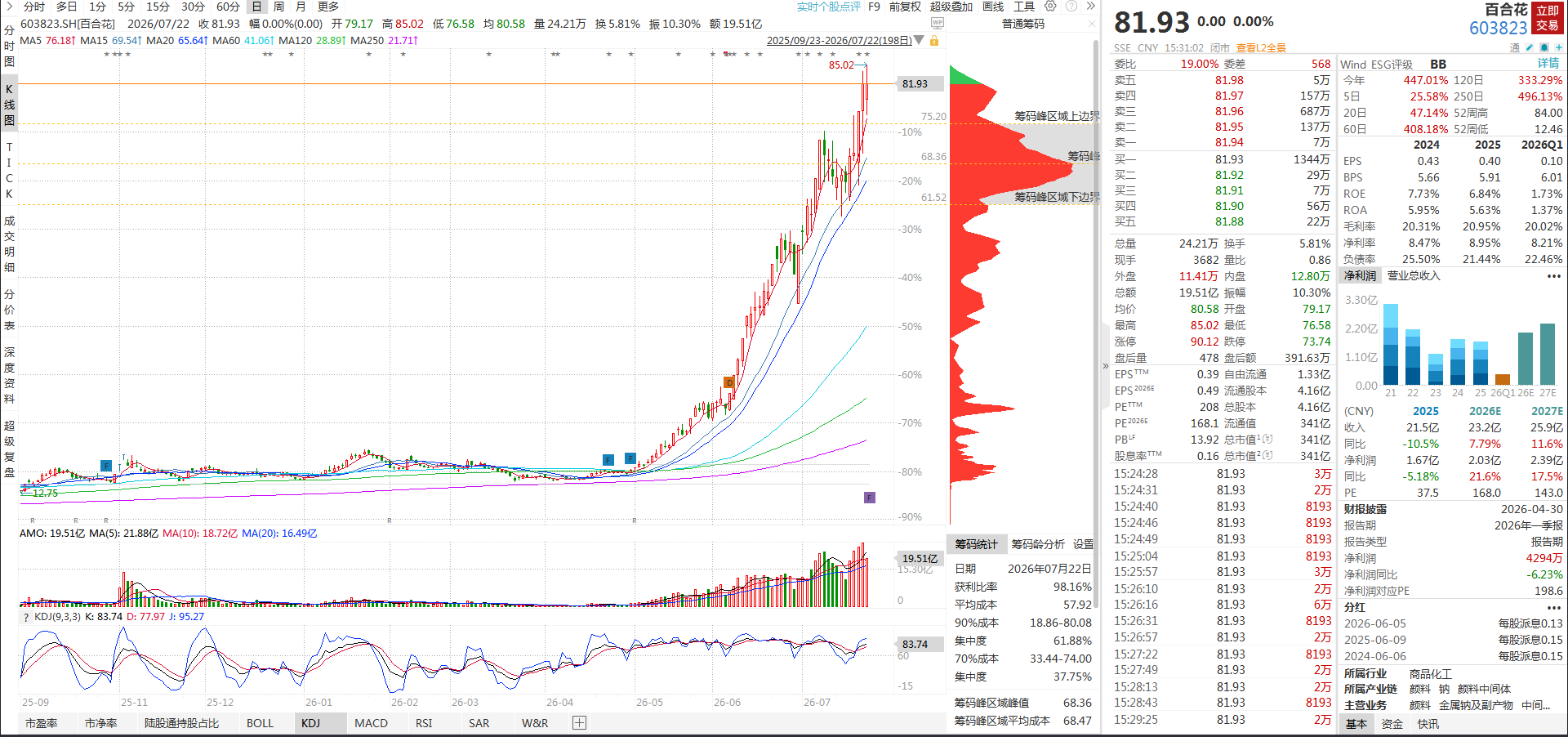The height and width of the screenshot is (737, 1568).
Task: Click the F9 deep data button
Action: tap(874, 7)
